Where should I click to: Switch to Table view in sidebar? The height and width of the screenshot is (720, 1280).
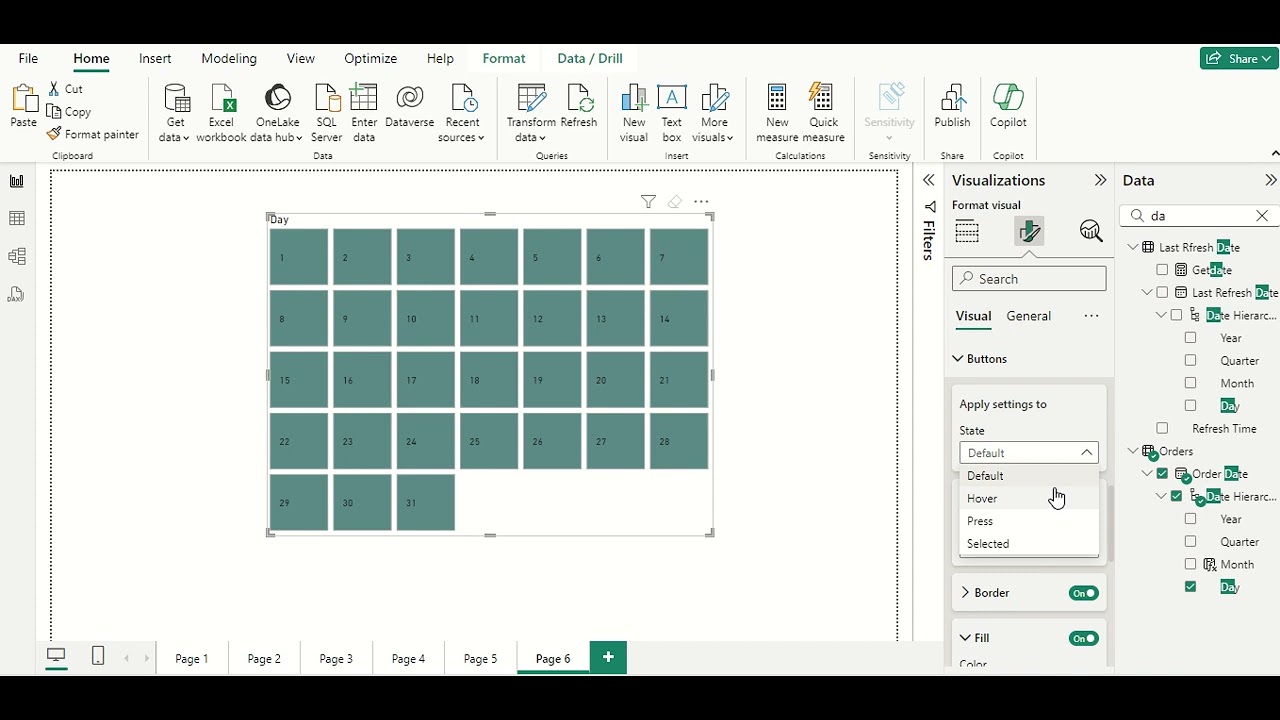click(17, 219)
